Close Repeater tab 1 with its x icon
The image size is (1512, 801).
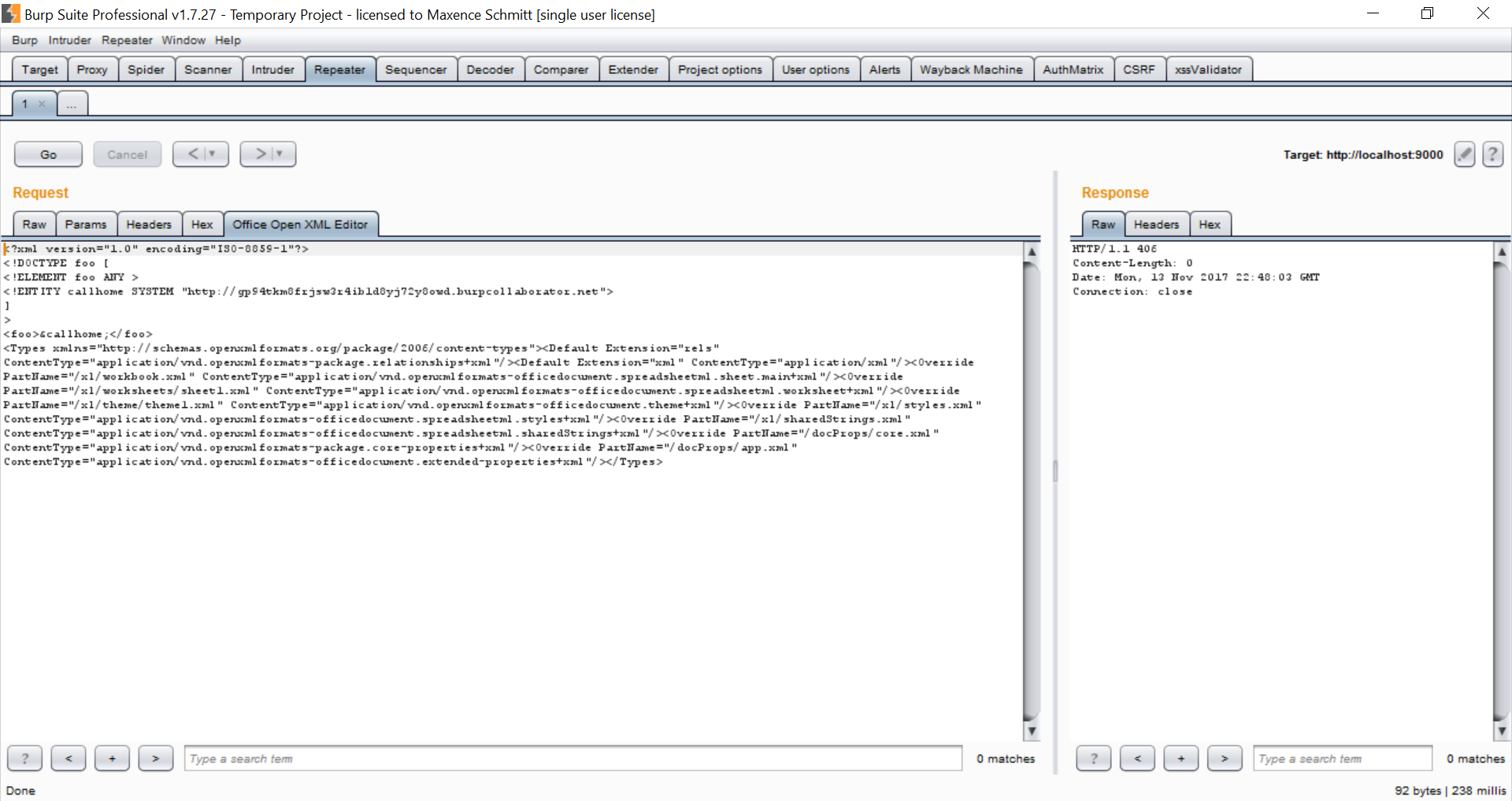coord(42,104)
